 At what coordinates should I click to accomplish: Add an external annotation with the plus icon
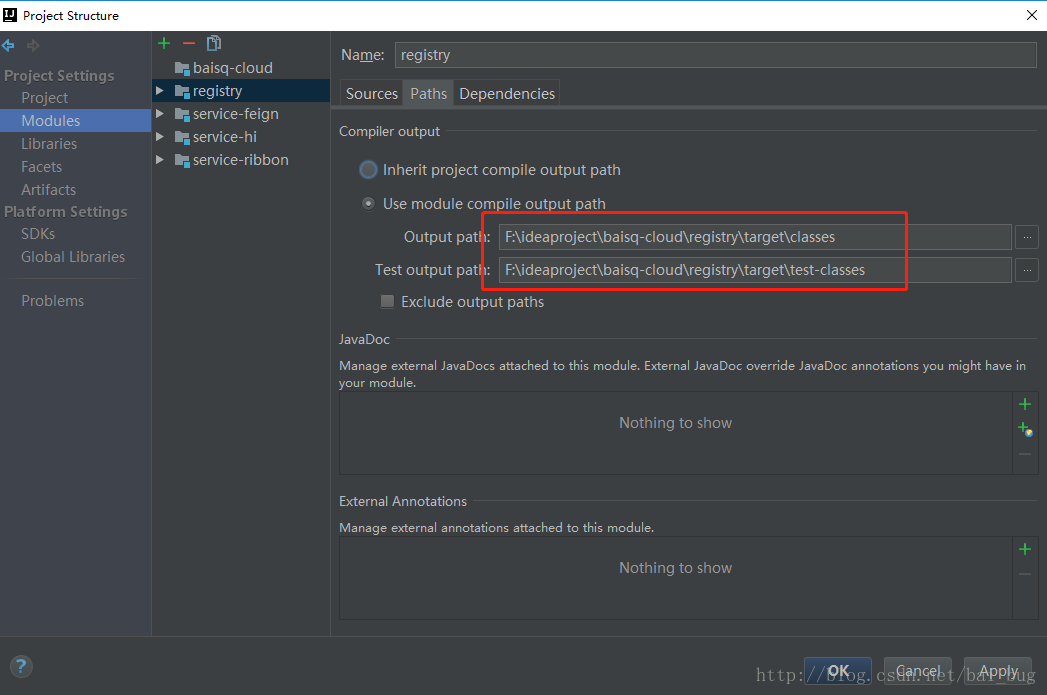(x=1025, y=549)
